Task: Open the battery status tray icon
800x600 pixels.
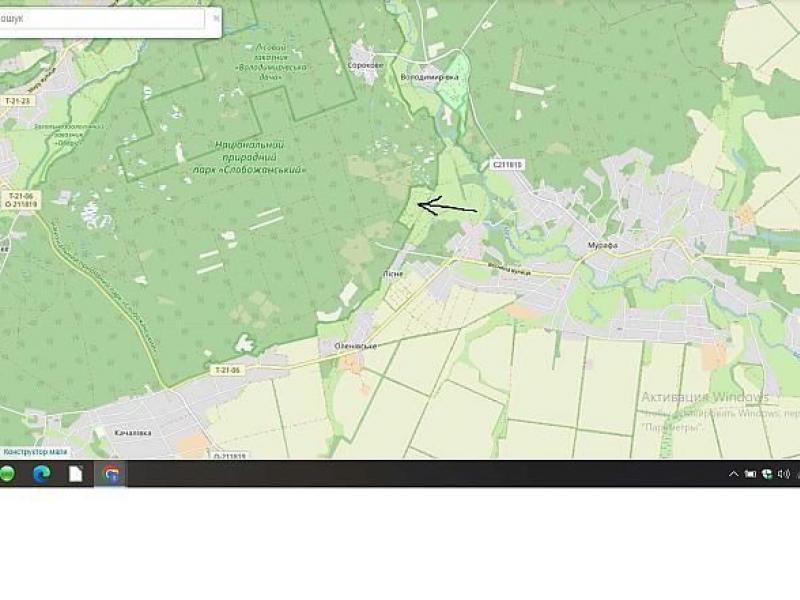Action: (x=750, y=474)
